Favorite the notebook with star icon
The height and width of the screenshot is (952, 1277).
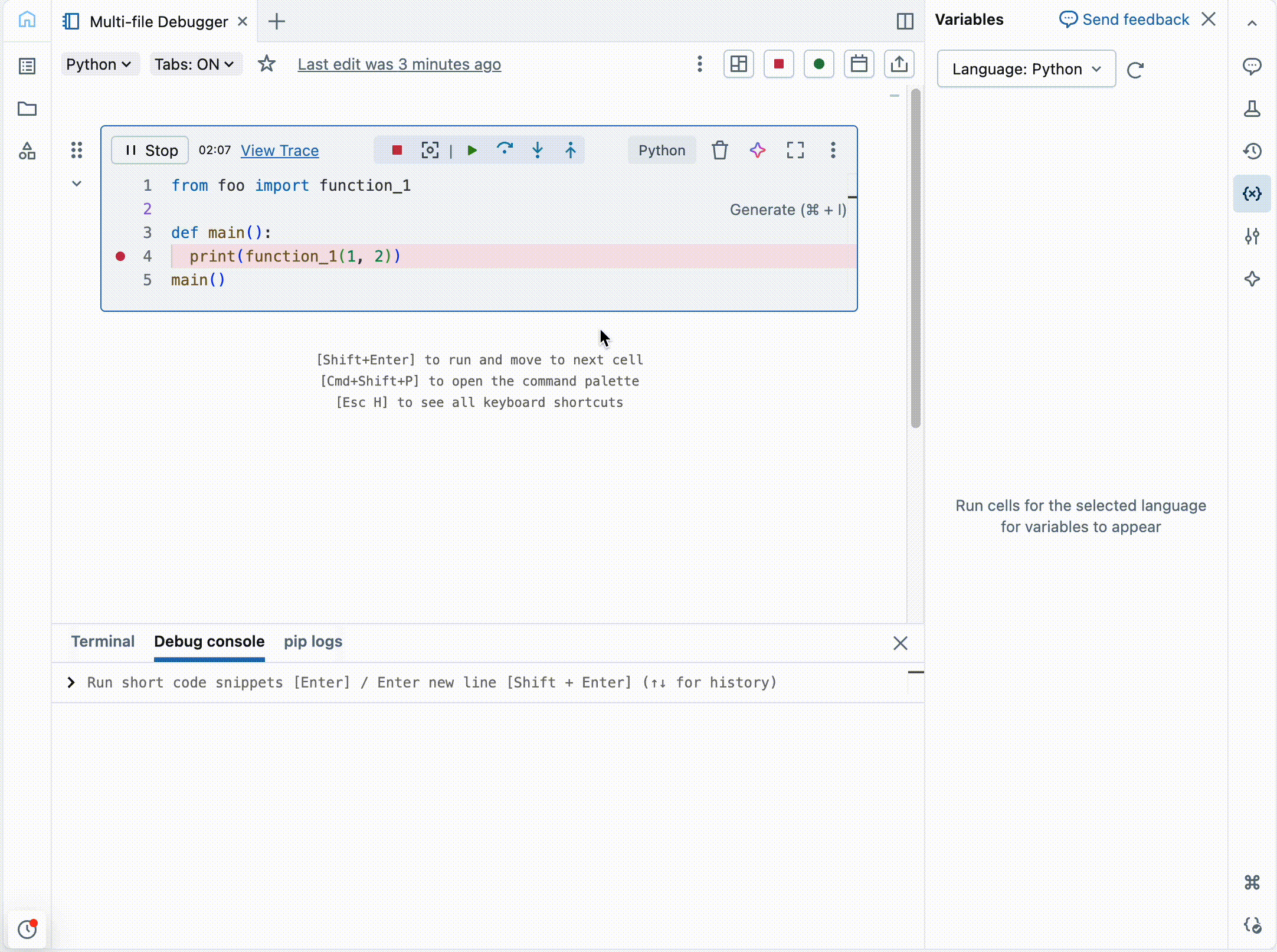click(267, 64)
